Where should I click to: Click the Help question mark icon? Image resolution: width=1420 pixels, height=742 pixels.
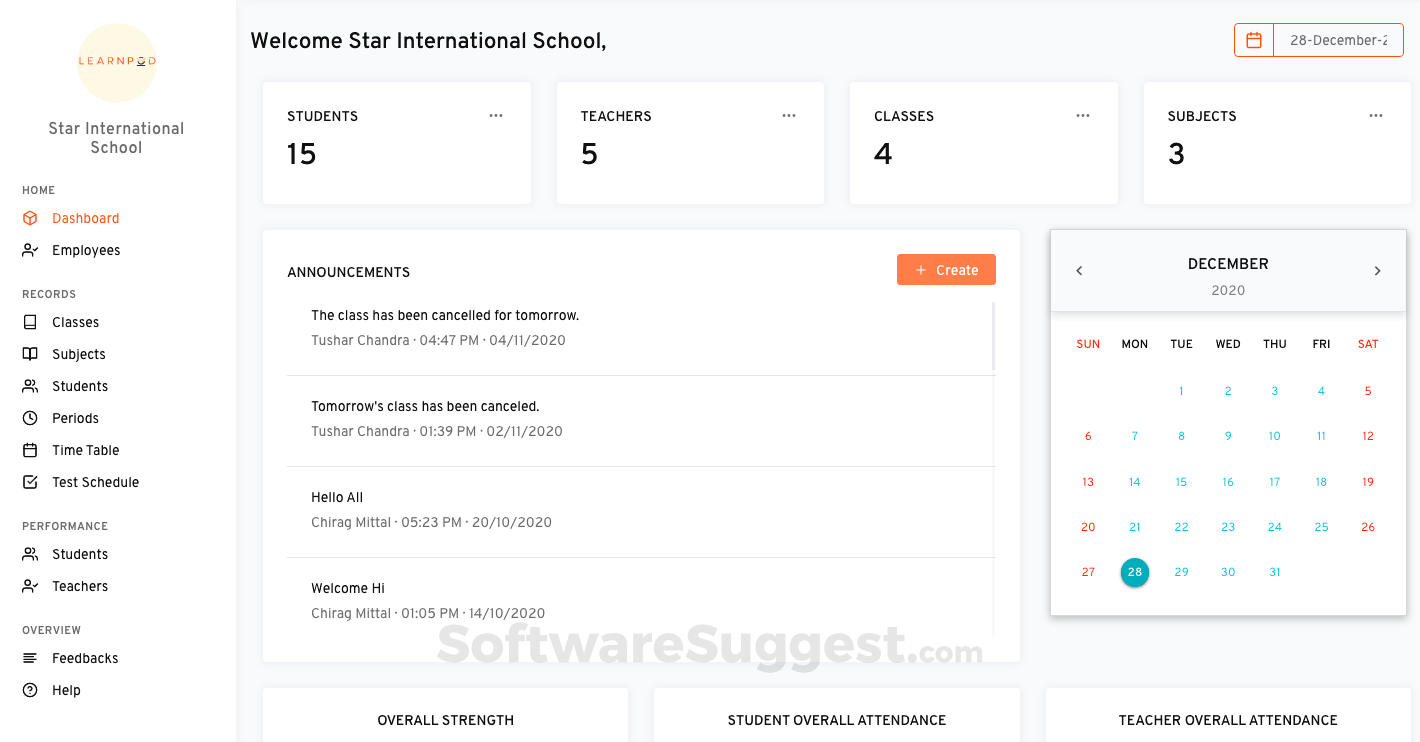click(x=30, y=690)
